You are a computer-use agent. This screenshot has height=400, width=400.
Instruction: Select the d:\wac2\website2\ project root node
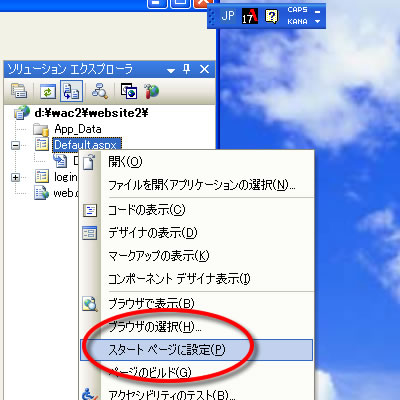click(x=91, y=113)
